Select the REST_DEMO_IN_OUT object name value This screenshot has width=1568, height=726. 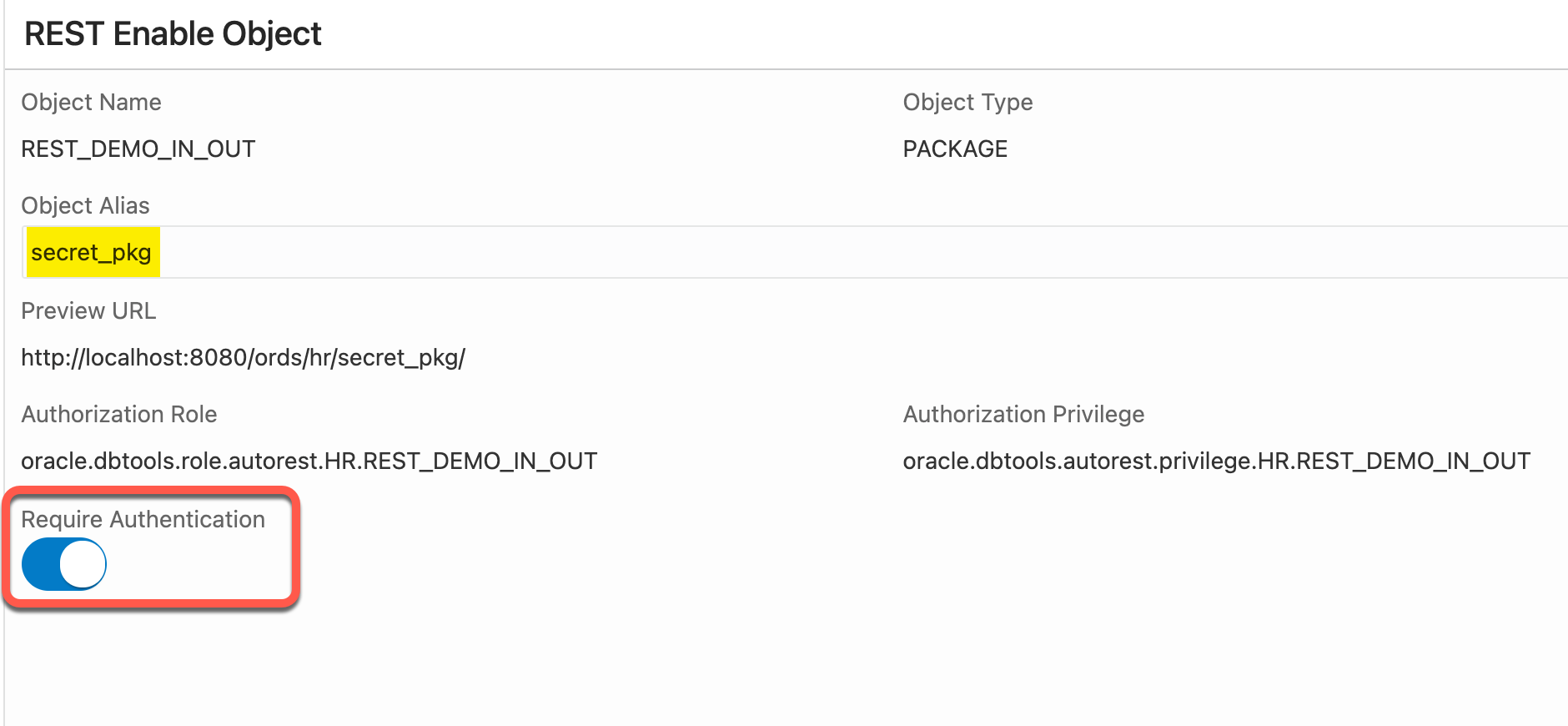pyautogui.click(x=138, y=149)
